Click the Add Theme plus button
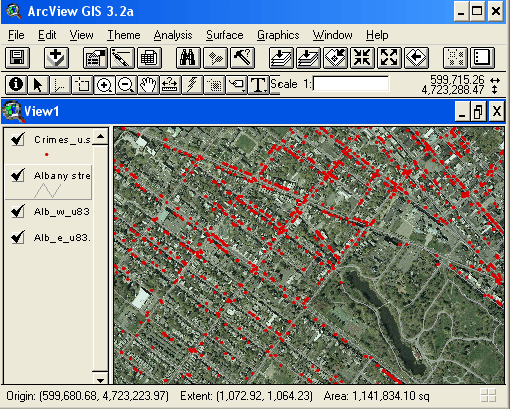510x409 pixels. [56, 58]
